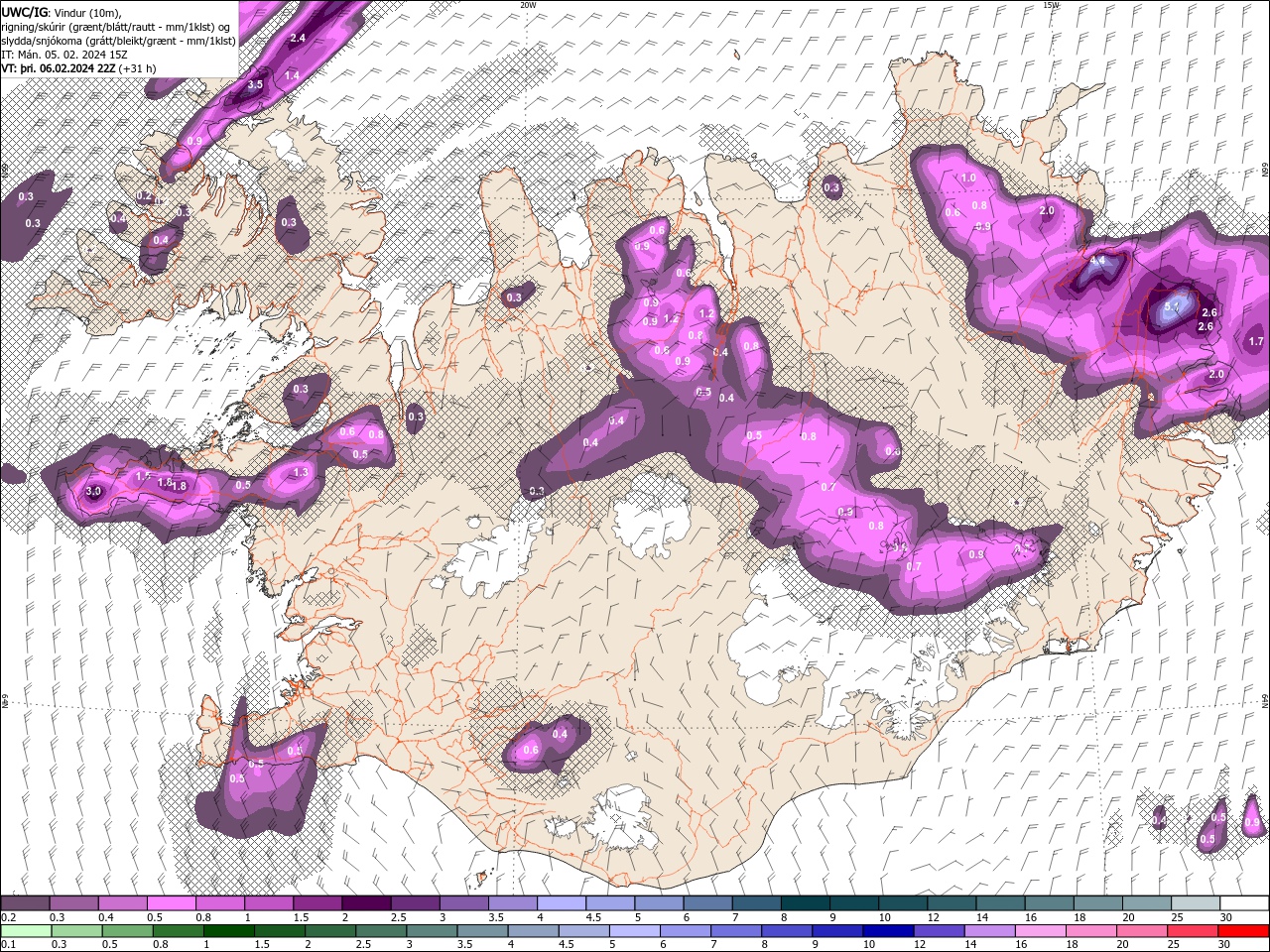The height and width of the screenshot is (952, 1270).
Task: Click the '64N' latitude label on the right edge
Action: pyautogui.click(x=1265, y=701)
